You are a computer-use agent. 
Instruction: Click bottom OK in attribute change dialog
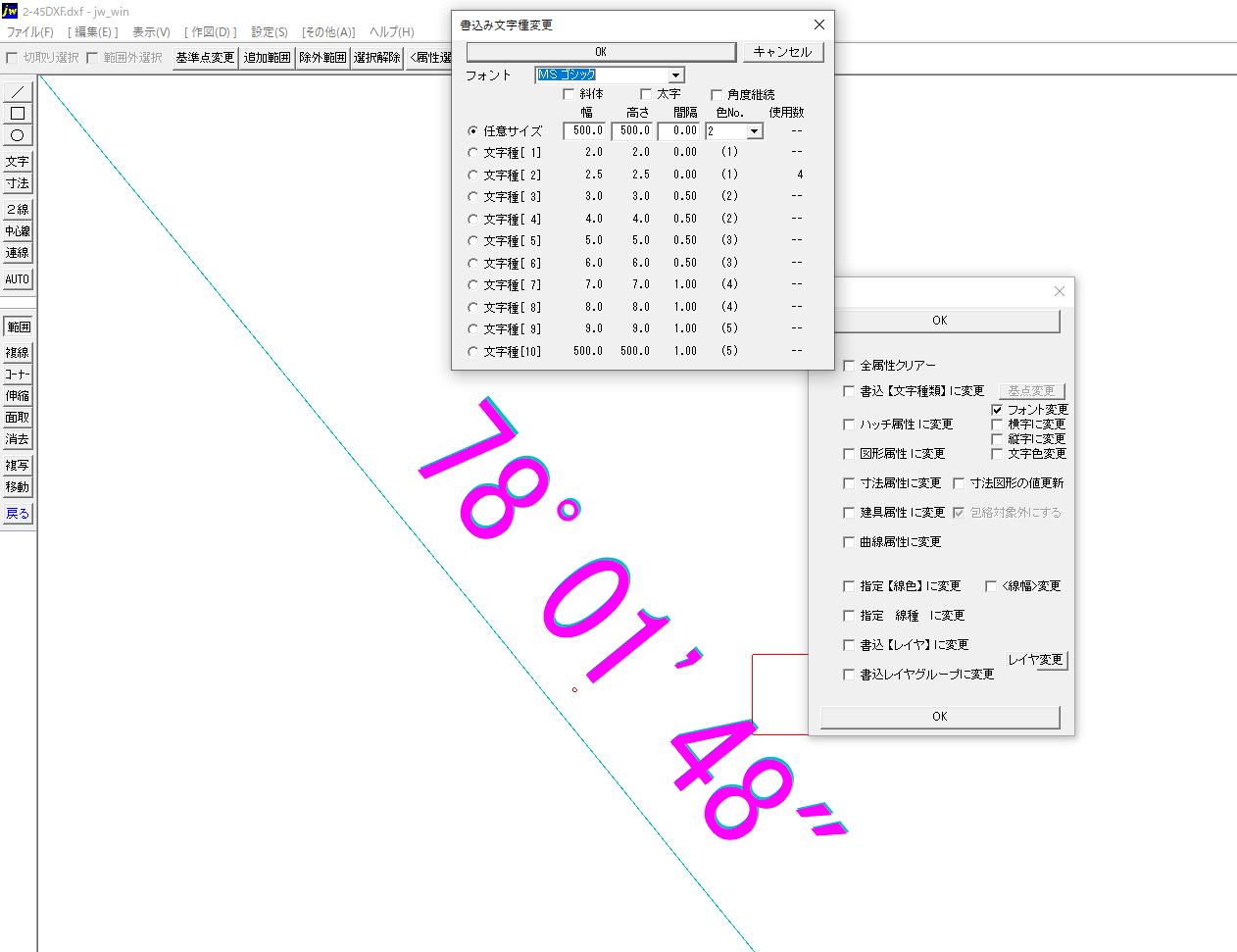pos(940,717)
